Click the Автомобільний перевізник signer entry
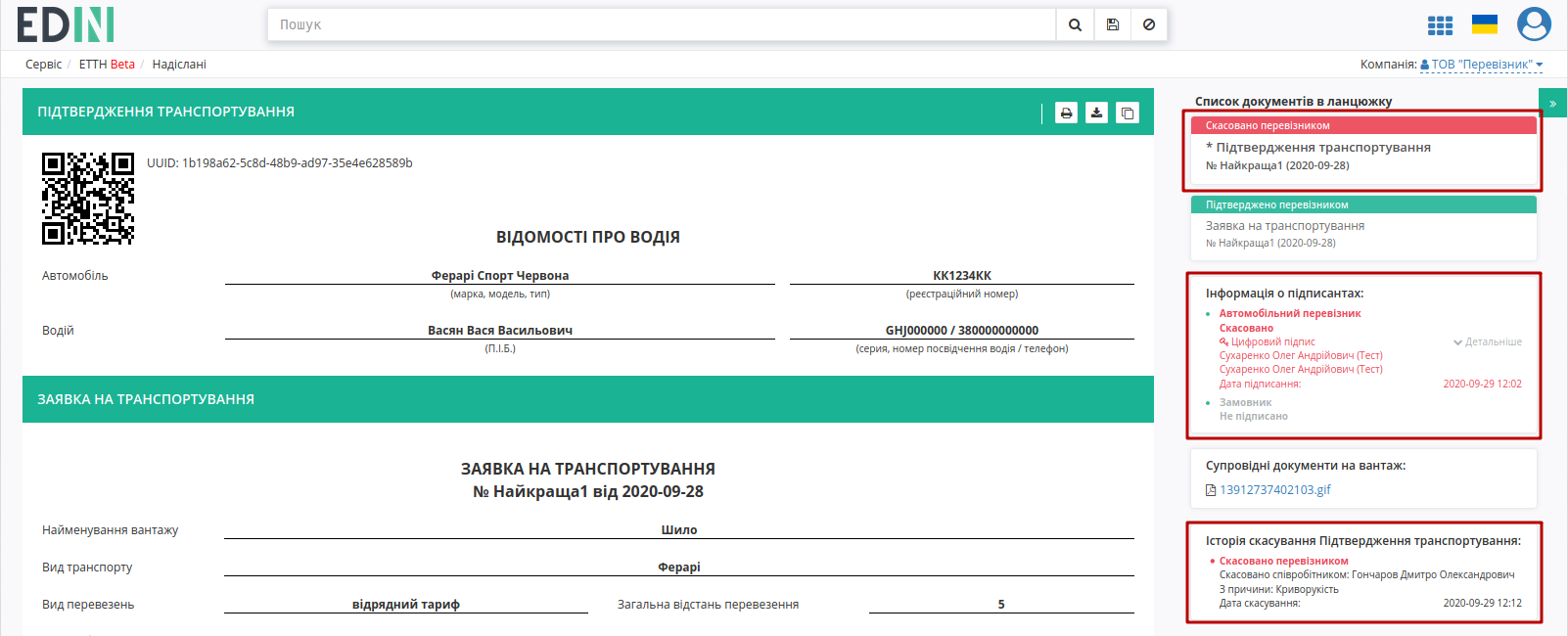Screen dimensions: 1568x636 pyautogui.click(x=1290, y=313)
